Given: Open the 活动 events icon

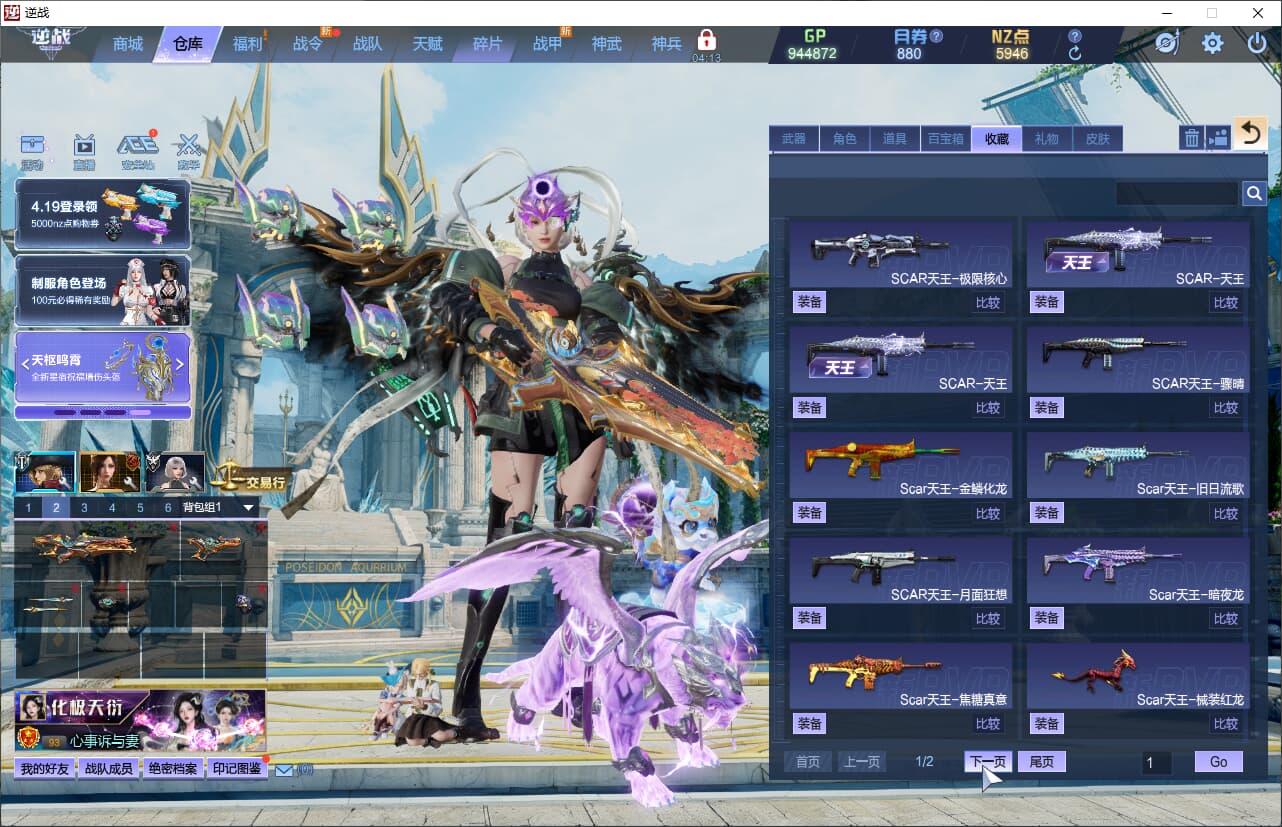Looking at the screenshot, I should click(x=33, y=152).
